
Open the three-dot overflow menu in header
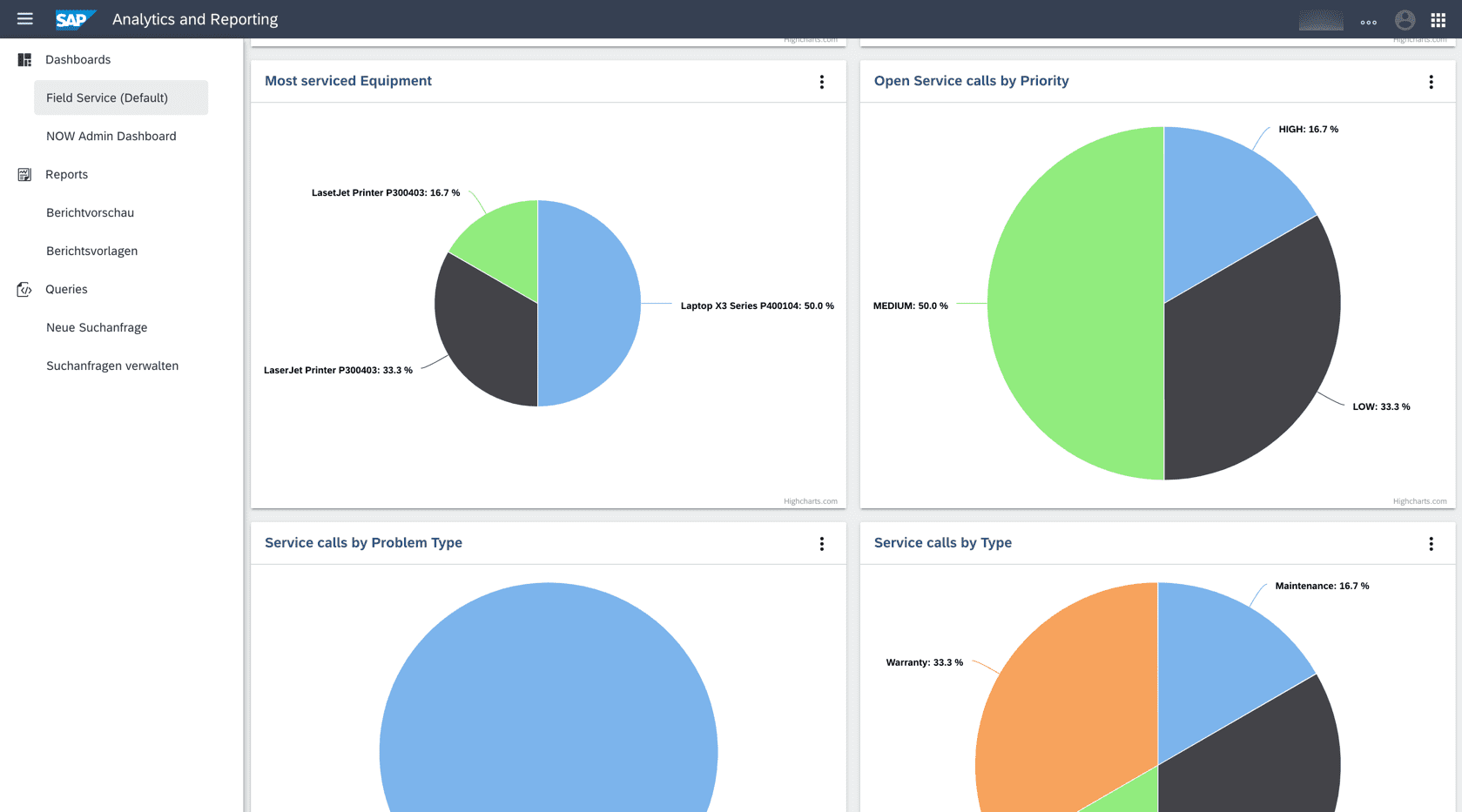(x=1368, y=23)
